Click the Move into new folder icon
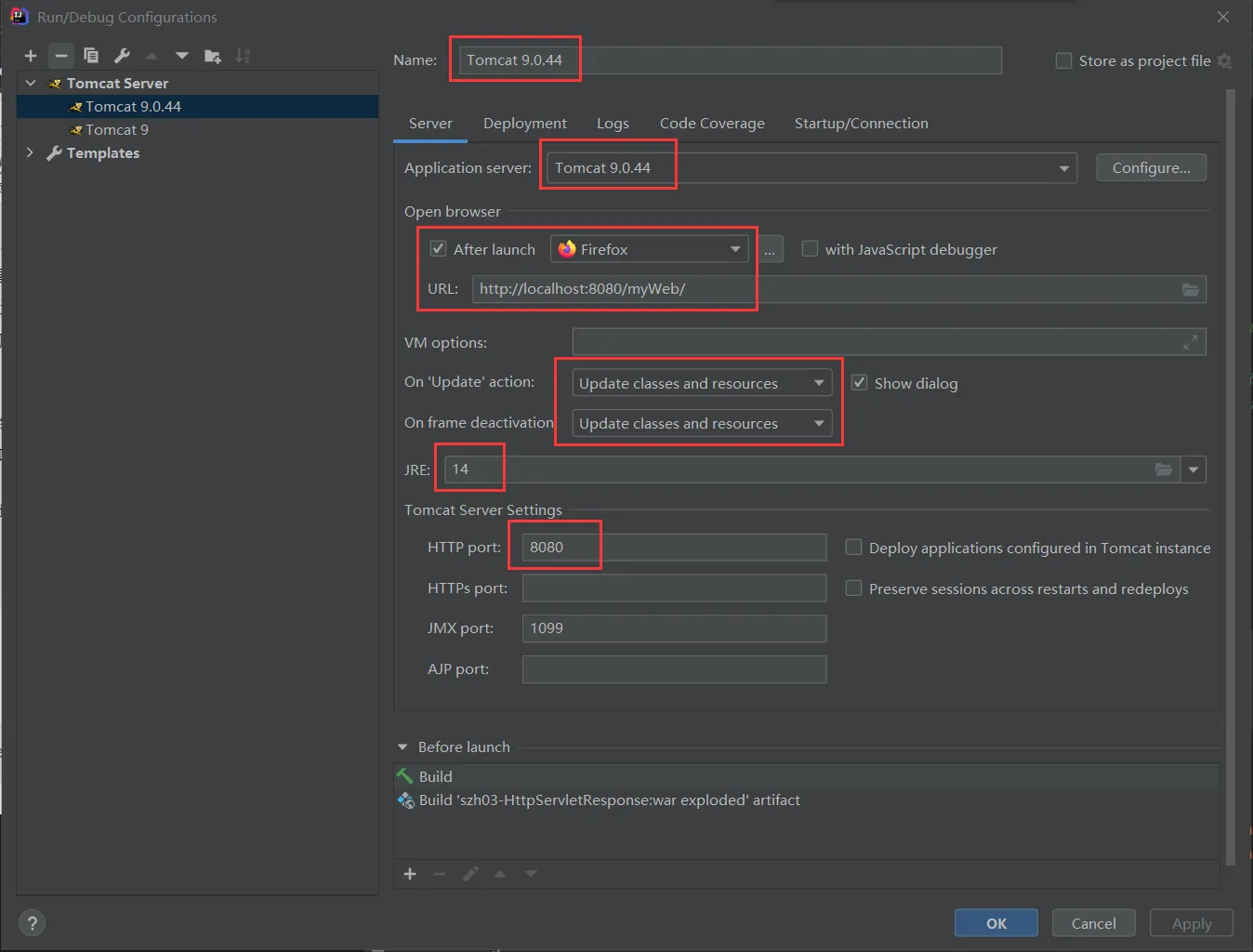The width and height of the screenshot is (1253, 952). 213,56
